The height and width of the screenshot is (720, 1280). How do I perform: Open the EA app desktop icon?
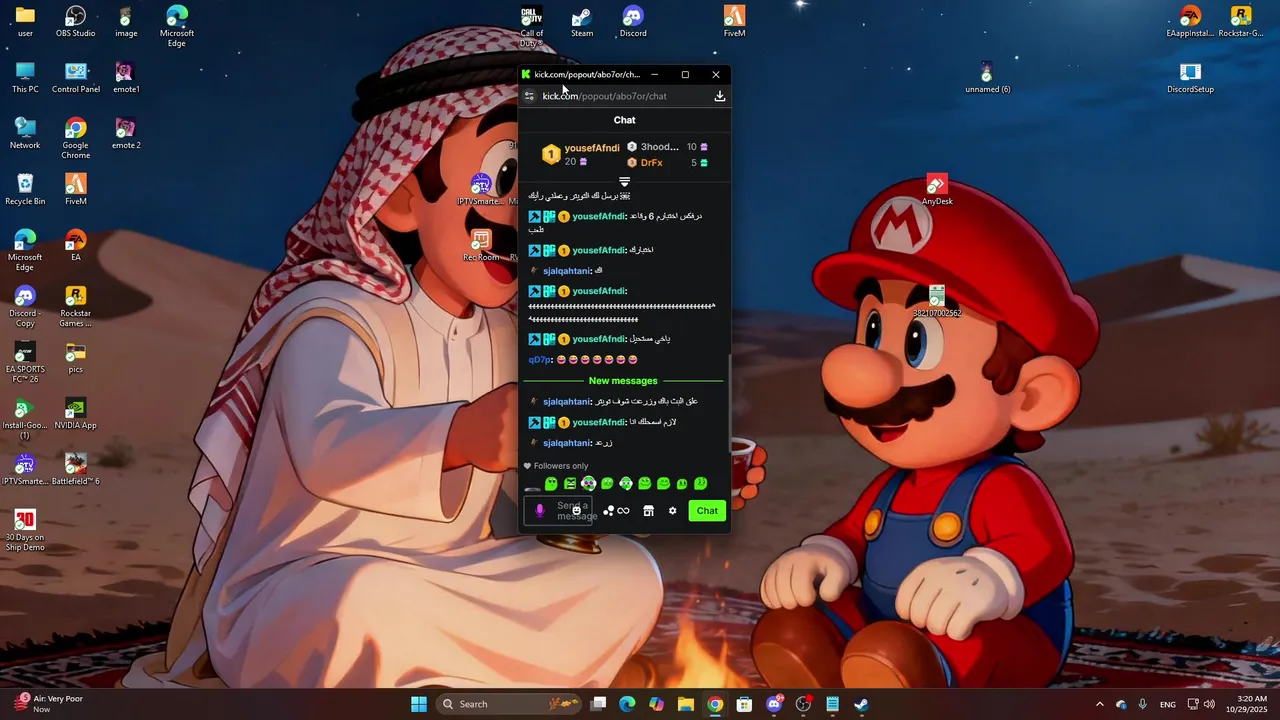76,246
